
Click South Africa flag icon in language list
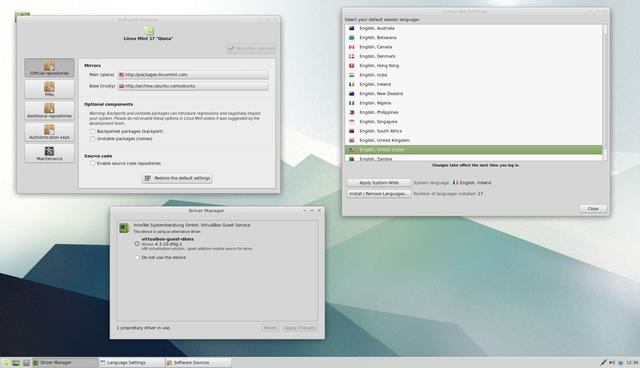tap(351, 131)
